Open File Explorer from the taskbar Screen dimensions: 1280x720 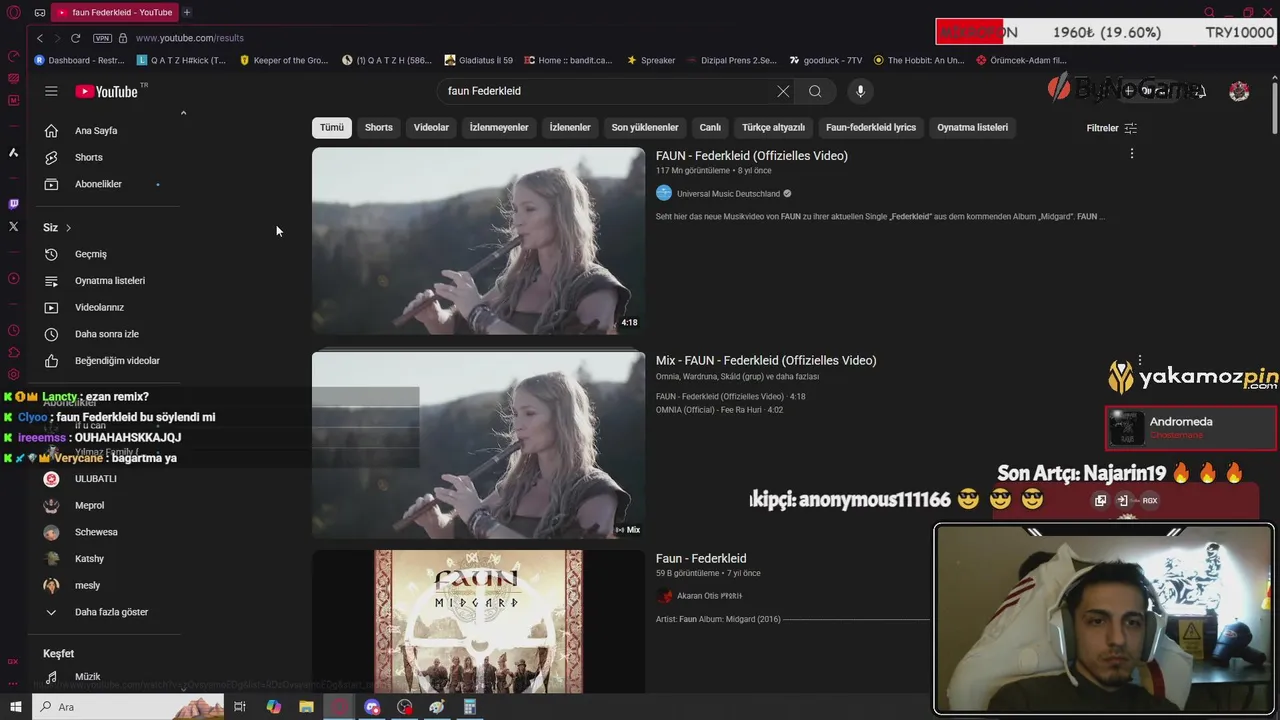pyautogui.click(x=306, y=707)
